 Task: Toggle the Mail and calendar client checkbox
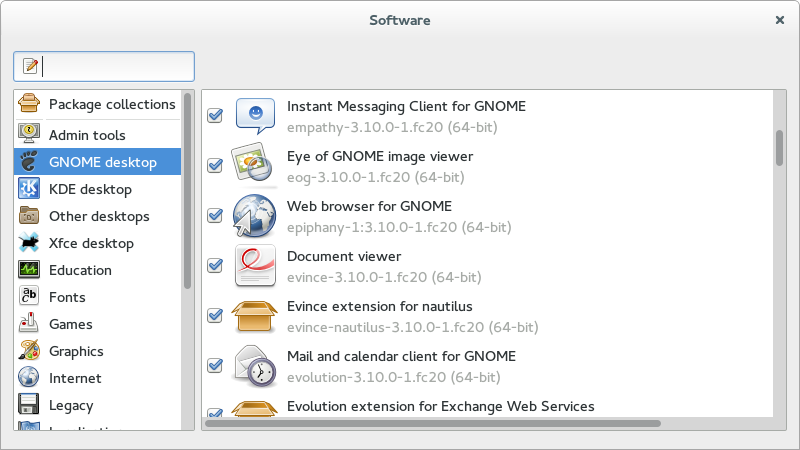click(x=214, y=365)
